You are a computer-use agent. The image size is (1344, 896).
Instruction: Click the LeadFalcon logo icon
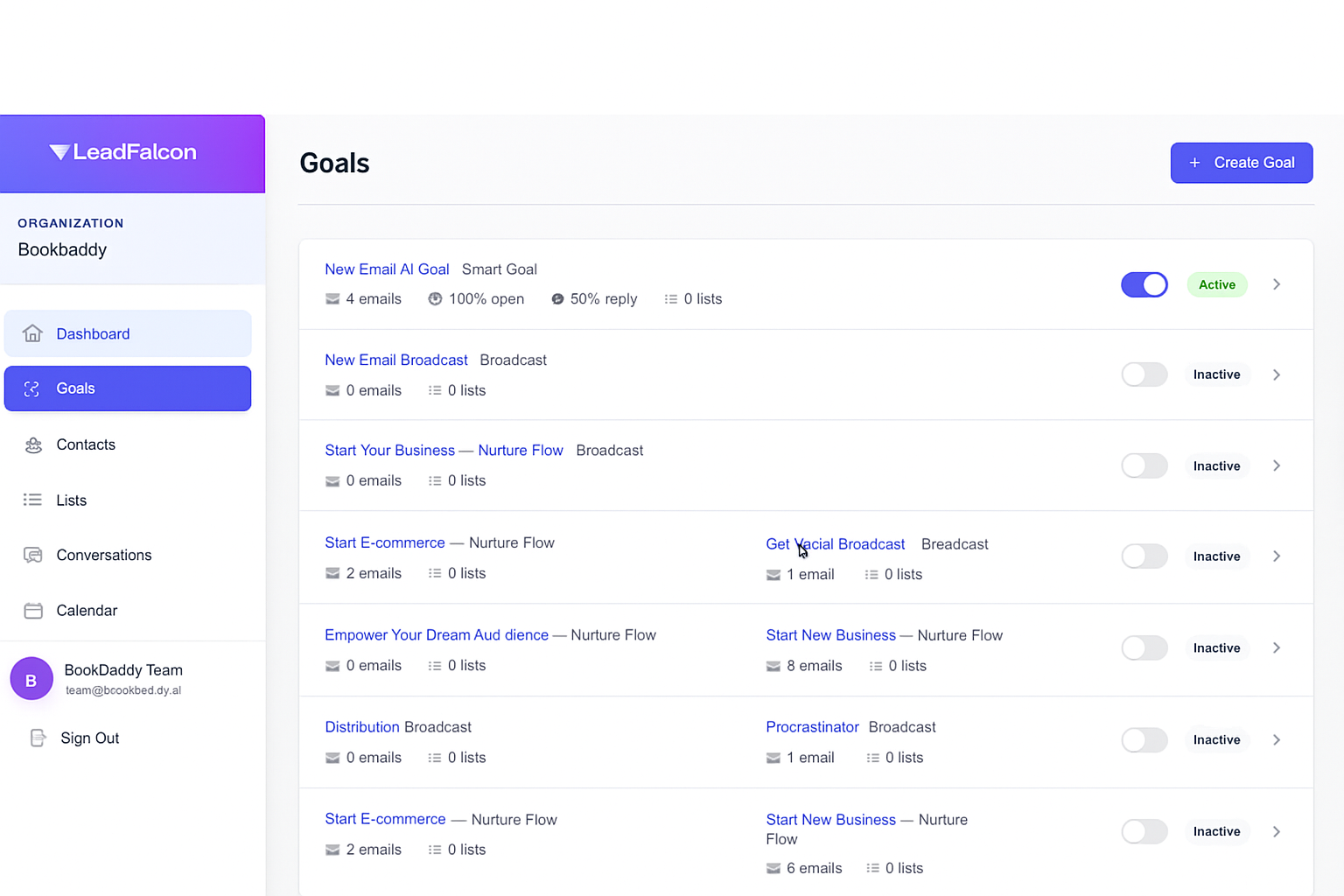pyautogui.click(x=59, y=152)
